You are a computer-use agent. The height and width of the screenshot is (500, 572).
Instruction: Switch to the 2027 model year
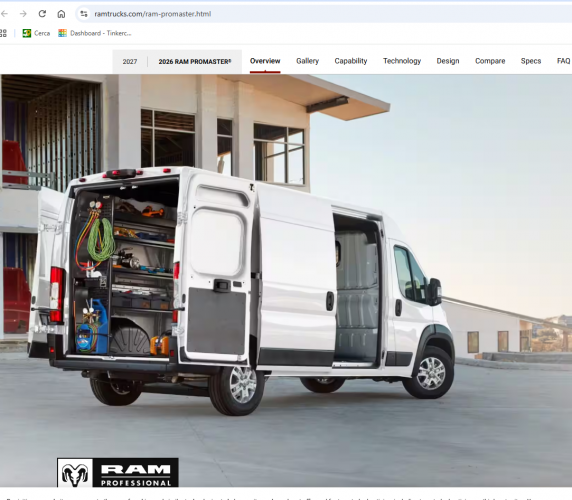point(130,62)
